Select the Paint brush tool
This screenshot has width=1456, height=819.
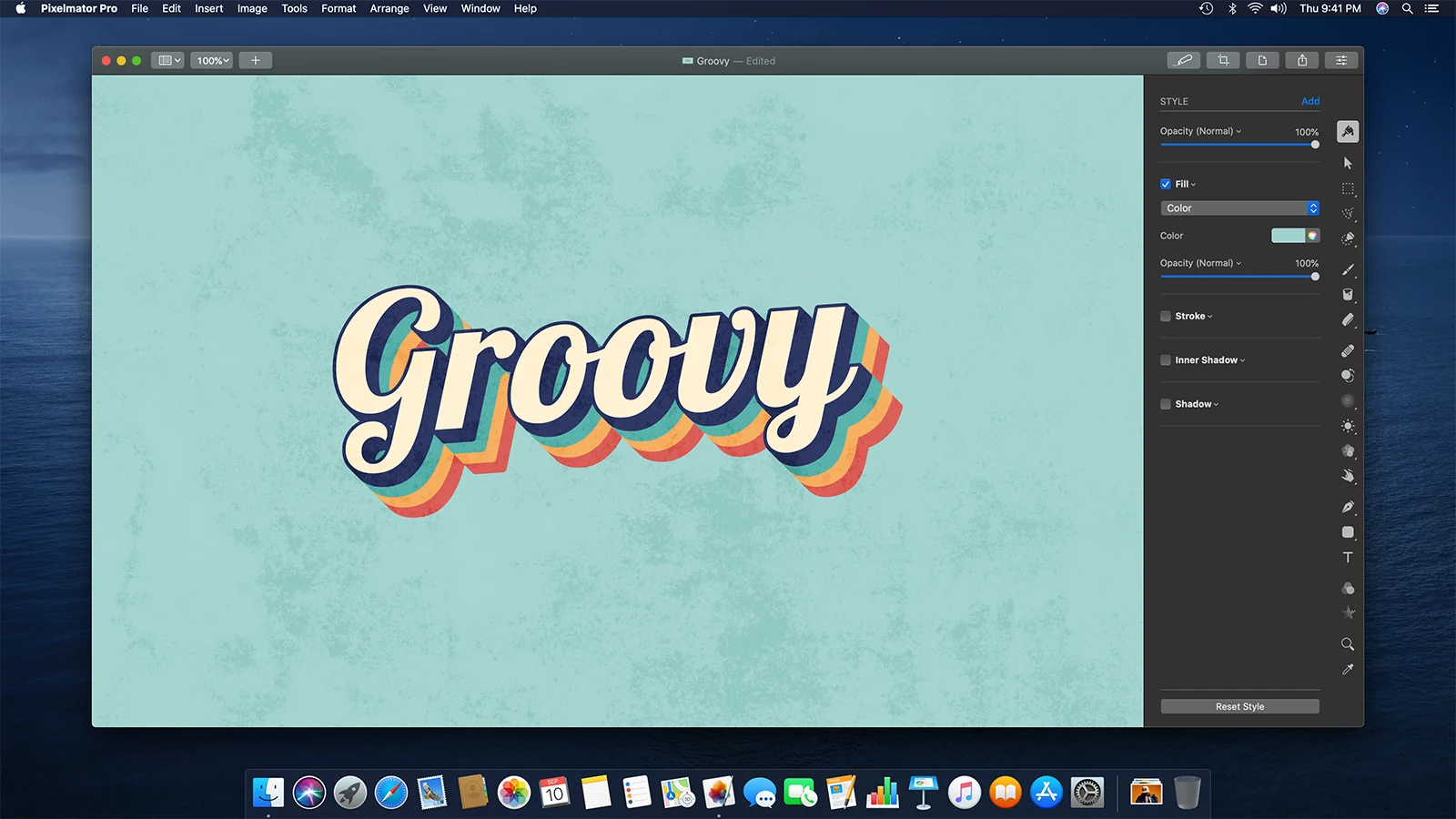pos(1348,269)
